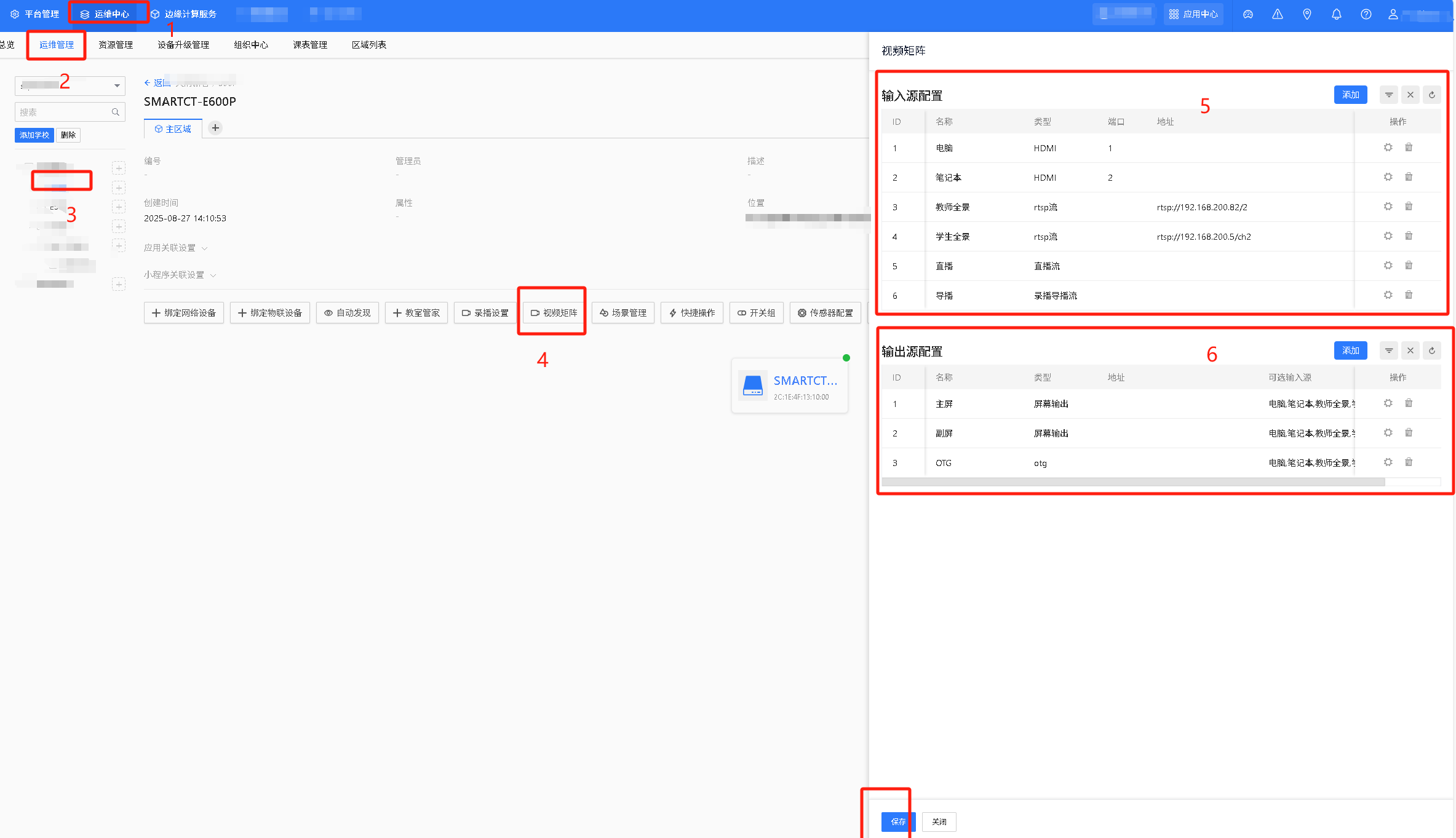Delete the 笔记本 input source row
This screenshot has height=838, width=1456.
pyautogui.click(x=1408, y=177)
